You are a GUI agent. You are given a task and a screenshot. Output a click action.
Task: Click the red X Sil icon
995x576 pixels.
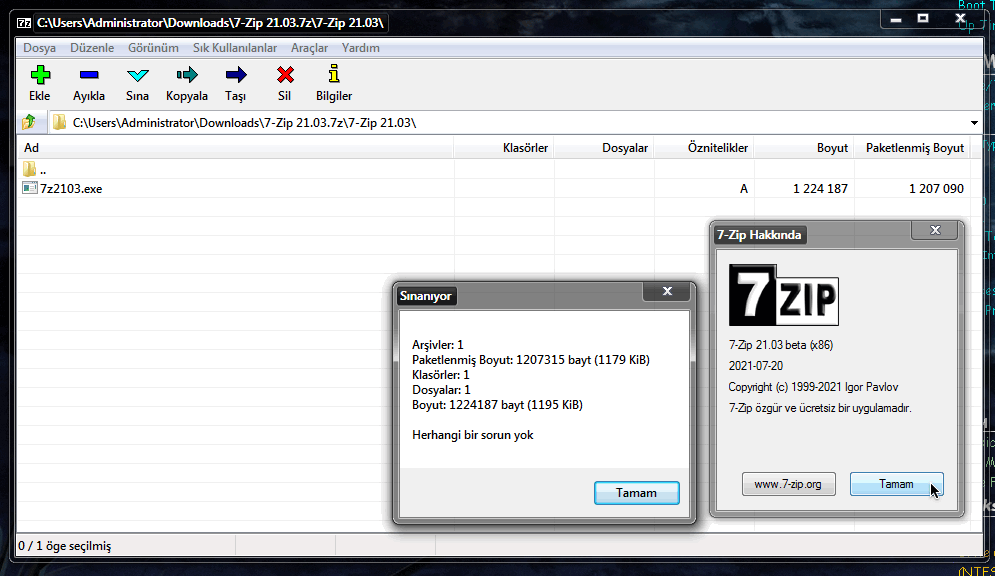pos(285,75)
